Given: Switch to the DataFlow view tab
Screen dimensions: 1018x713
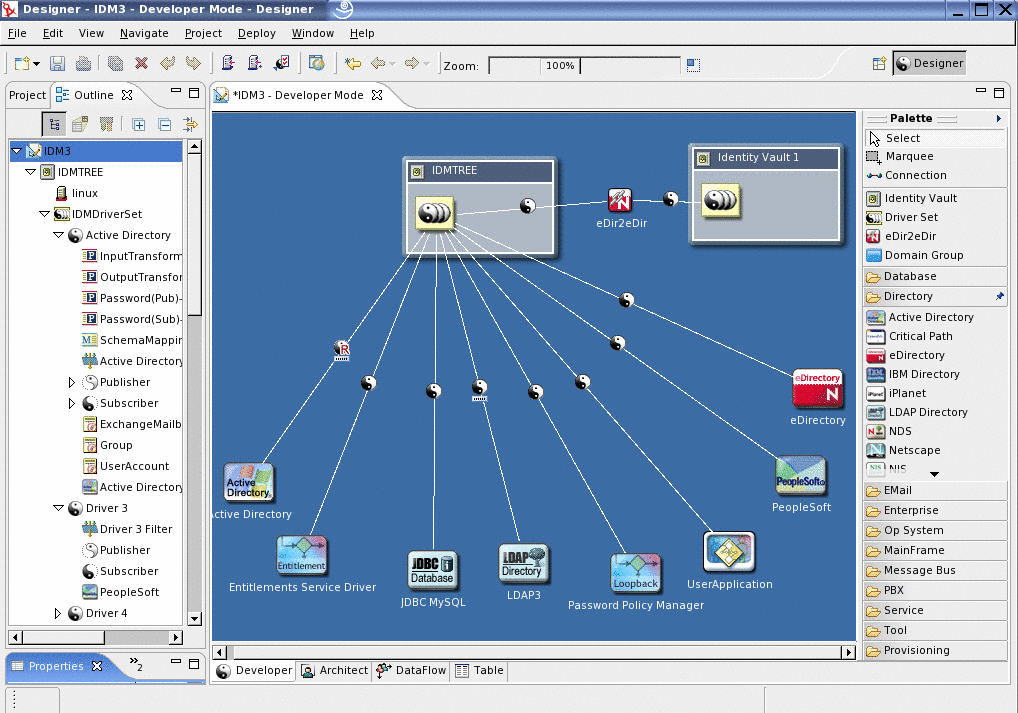Looking at the screenshot, I should 412,670.
